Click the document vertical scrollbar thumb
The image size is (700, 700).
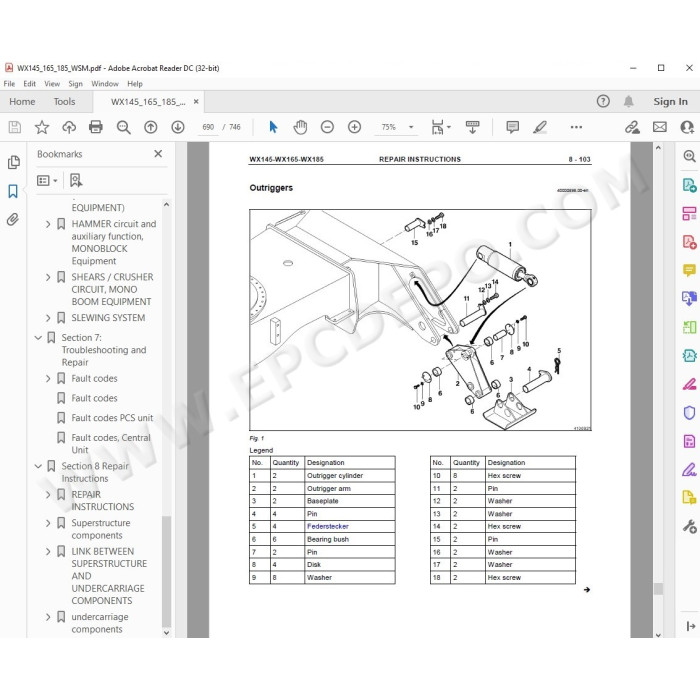pyautogui.click(x=658, y=589)
